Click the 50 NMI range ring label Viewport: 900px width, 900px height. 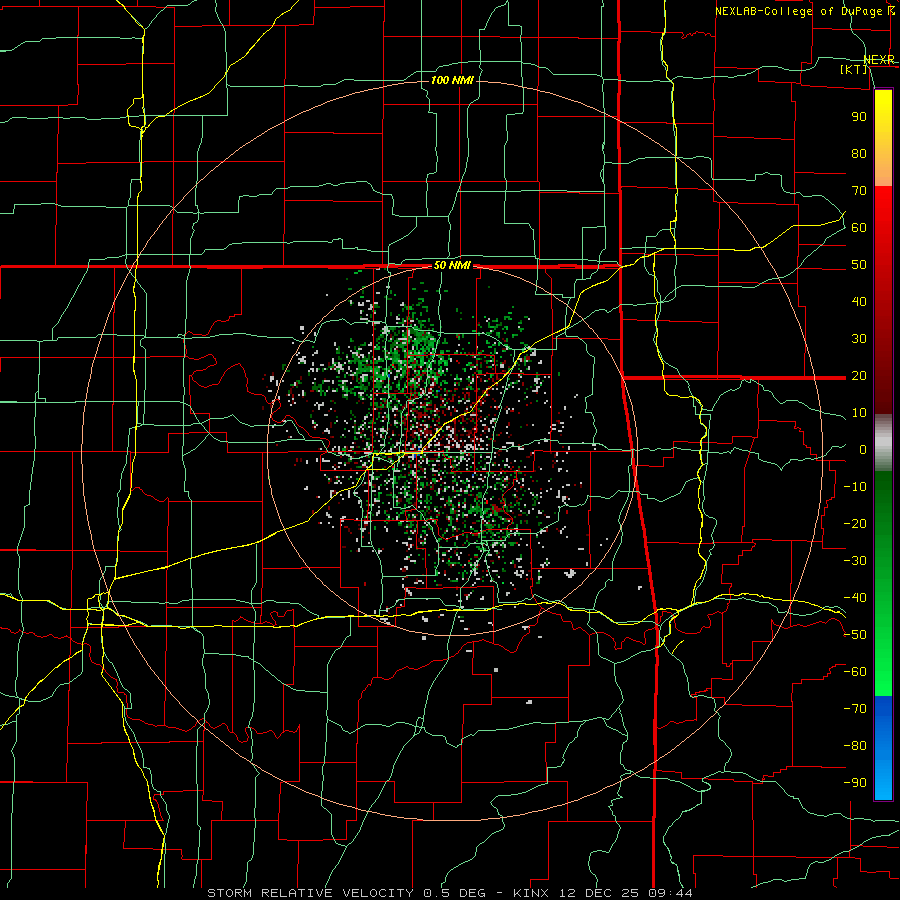coord(452,265)
